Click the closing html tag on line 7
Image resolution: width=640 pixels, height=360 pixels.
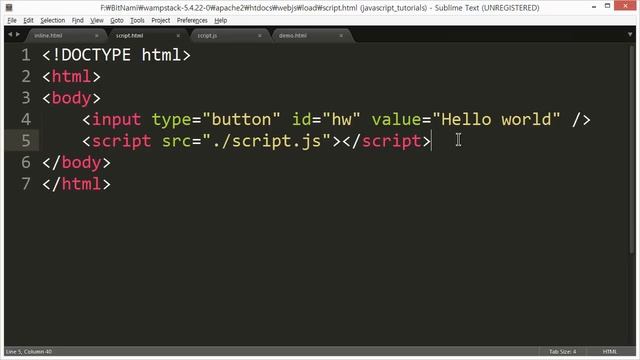(76, 184)
